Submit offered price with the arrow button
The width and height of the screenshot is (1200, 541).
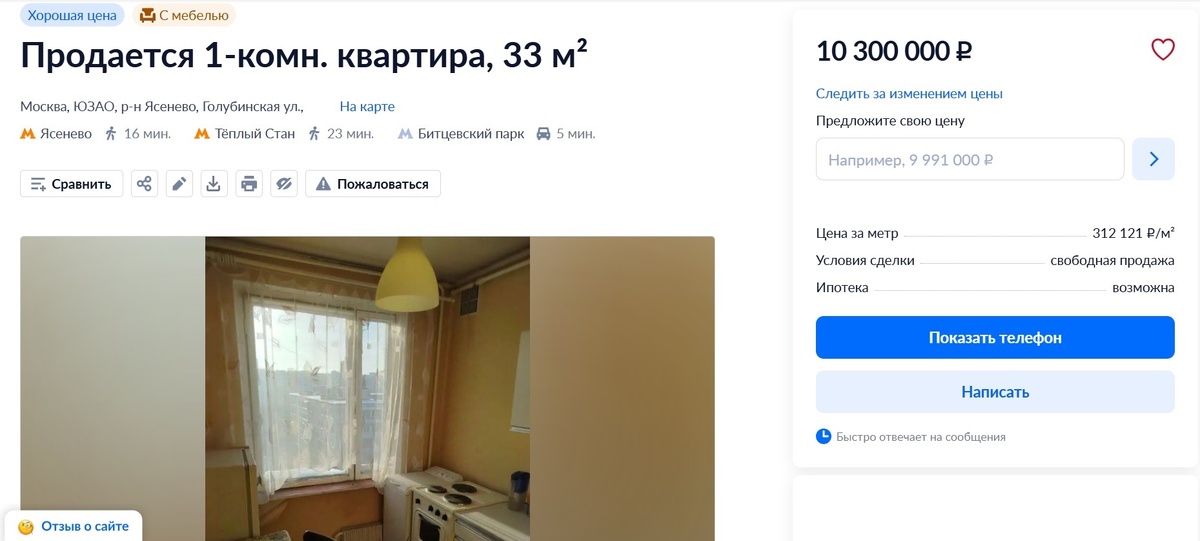[1153, 159]
